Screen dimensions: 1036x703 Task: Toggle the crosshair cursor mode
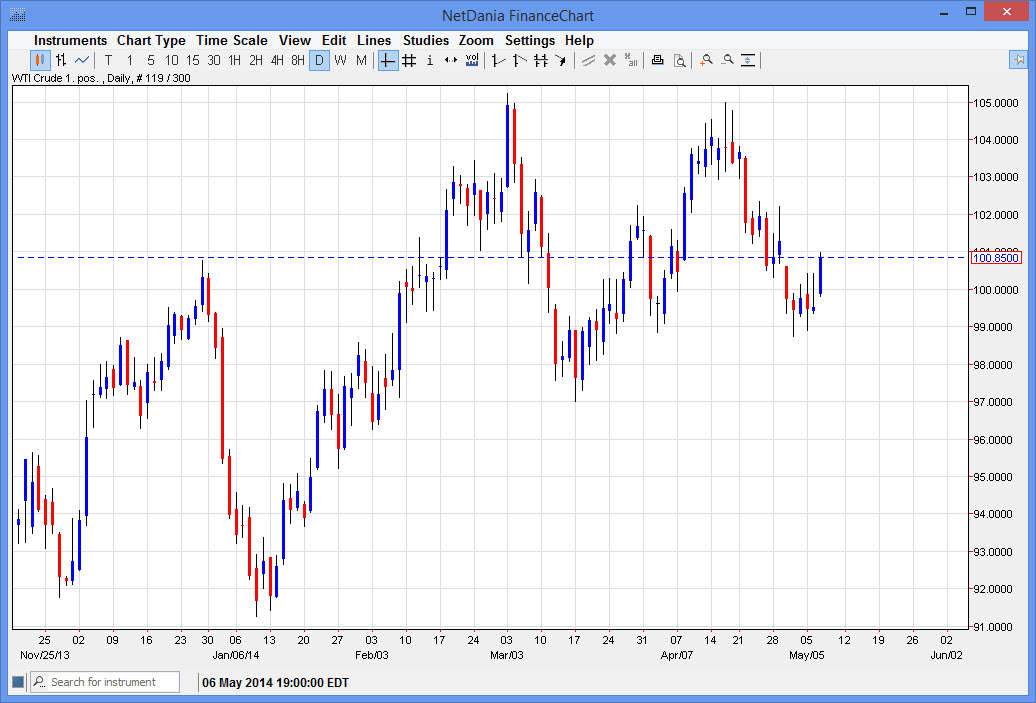coord(386,60)
